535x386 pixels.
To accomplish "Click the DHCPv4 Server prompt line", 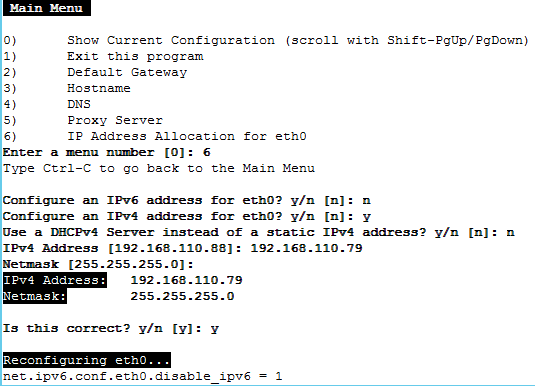I will click(x=259, y=232).
